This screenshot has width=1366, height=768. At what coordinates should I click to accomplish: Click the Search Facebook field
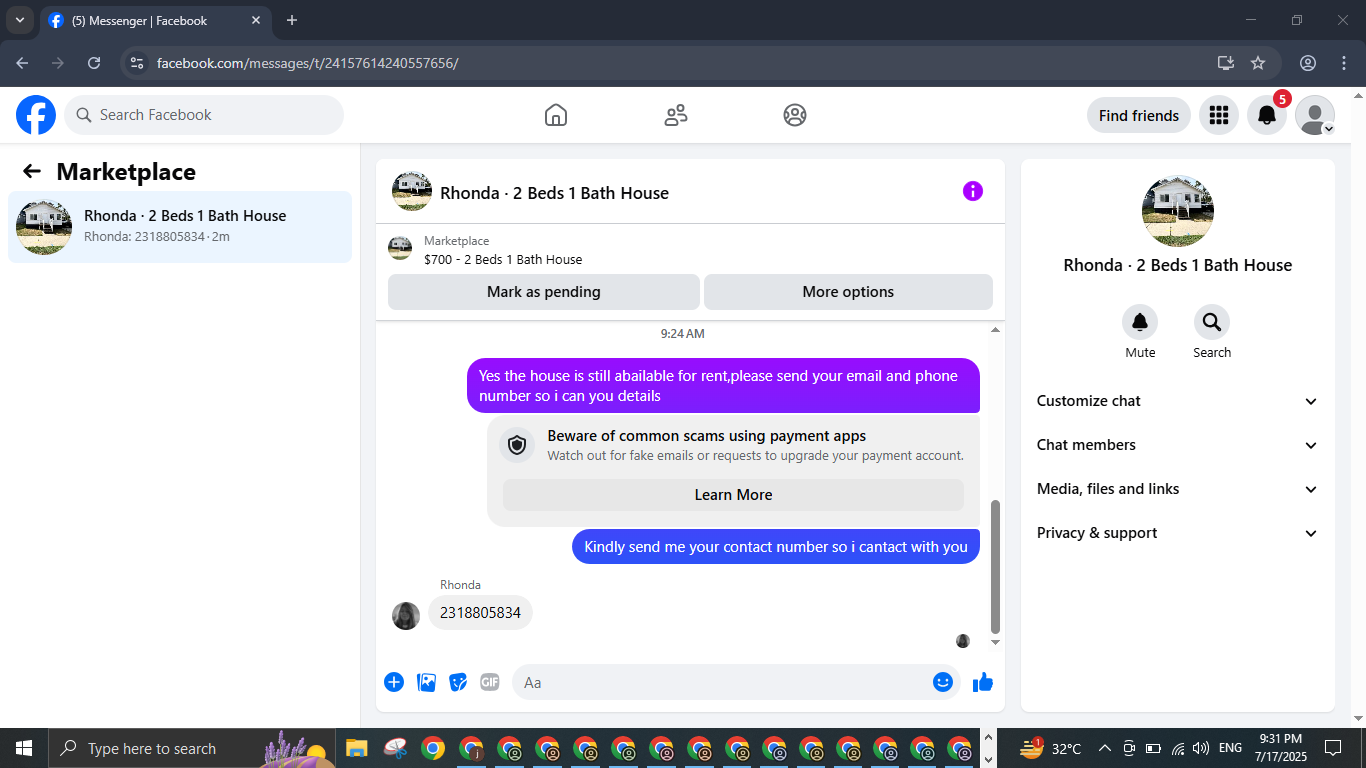[204, 115]
